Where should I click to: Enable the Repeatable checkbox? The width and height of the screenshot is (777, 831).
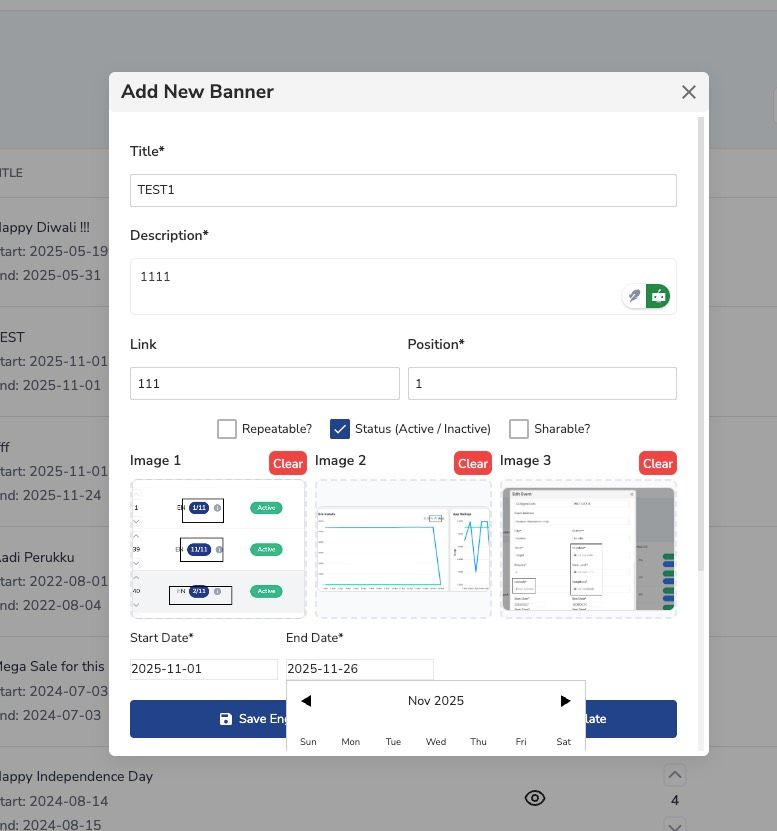tap(226, 429)
